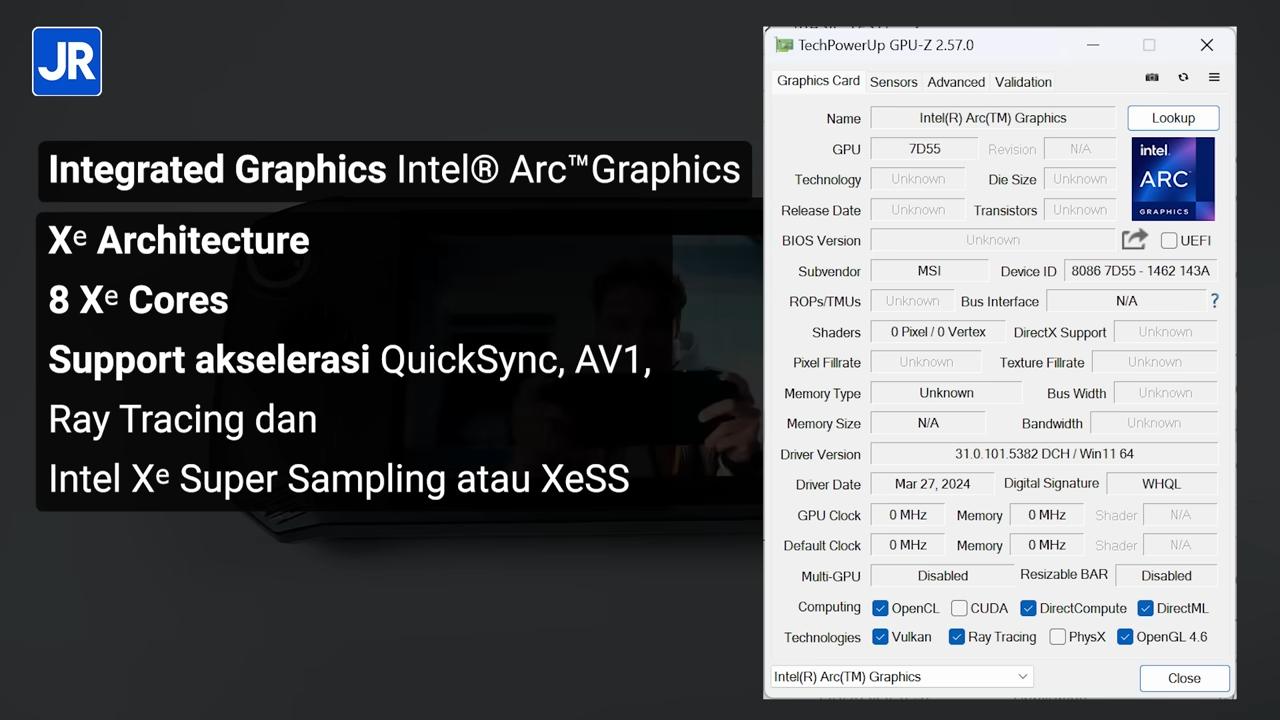Toggle the UEFI checkbox
The width and height of the screenshot is (1280, 720).
(x=1168, y=240)
